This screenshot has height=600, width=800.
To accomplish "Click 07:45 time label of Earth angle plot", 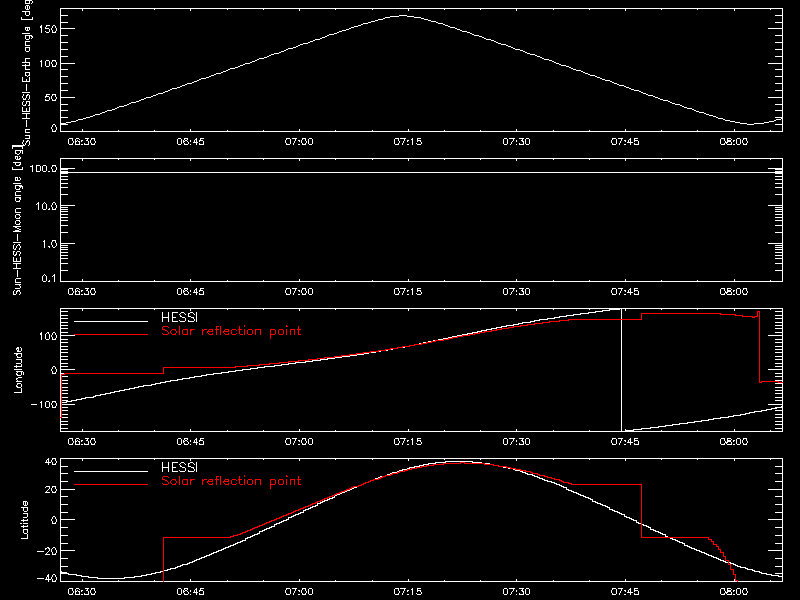I will (625, 141).
